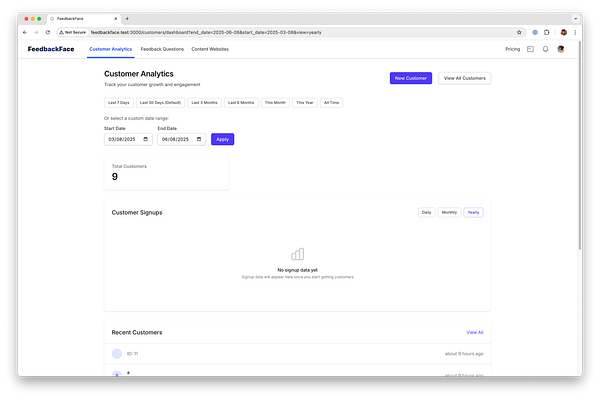Click View All in Recent Customers

(475, 332)
